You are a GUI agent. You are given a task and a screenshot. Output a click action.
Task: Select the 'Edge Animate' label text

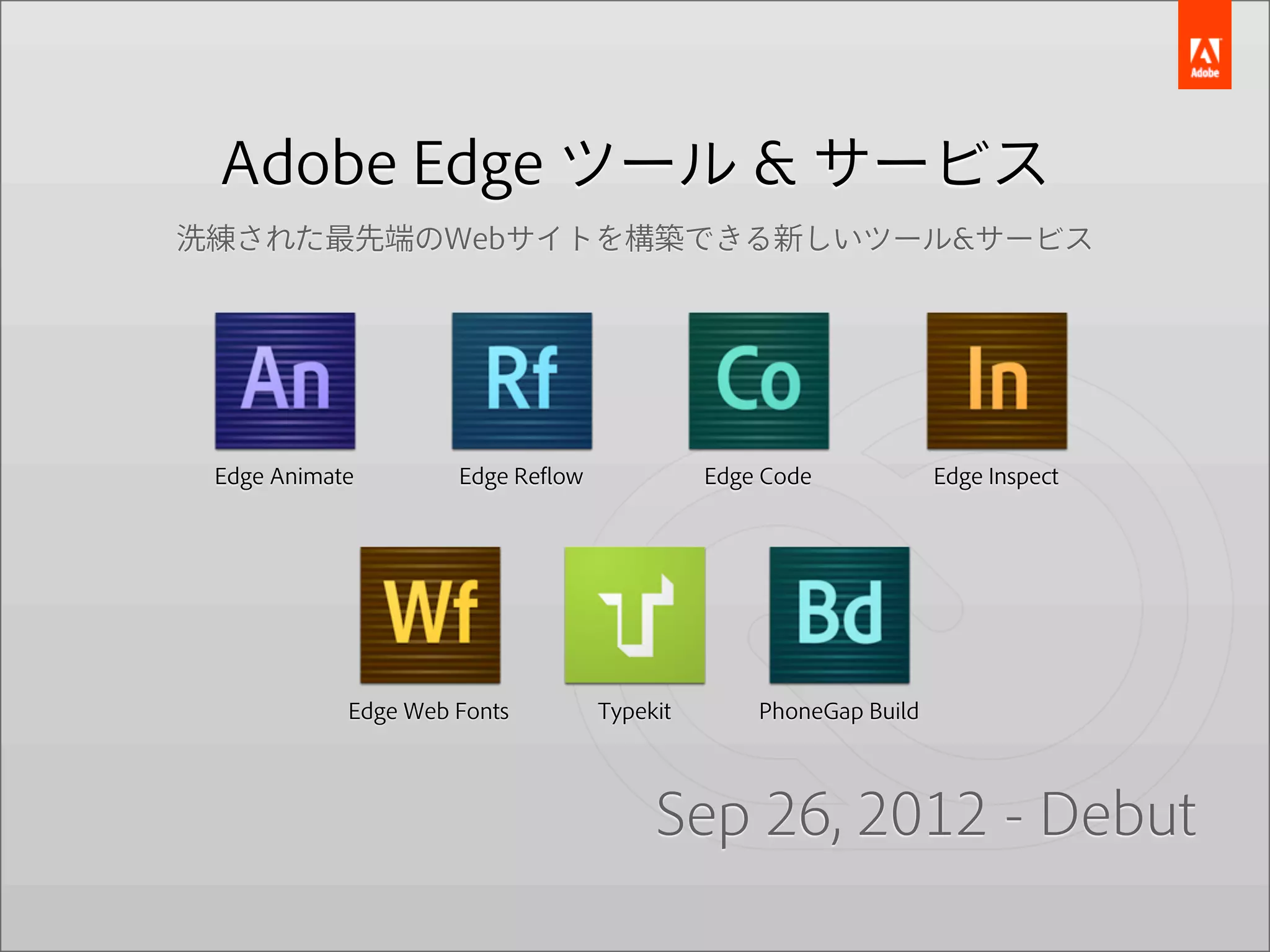[284, 477]
